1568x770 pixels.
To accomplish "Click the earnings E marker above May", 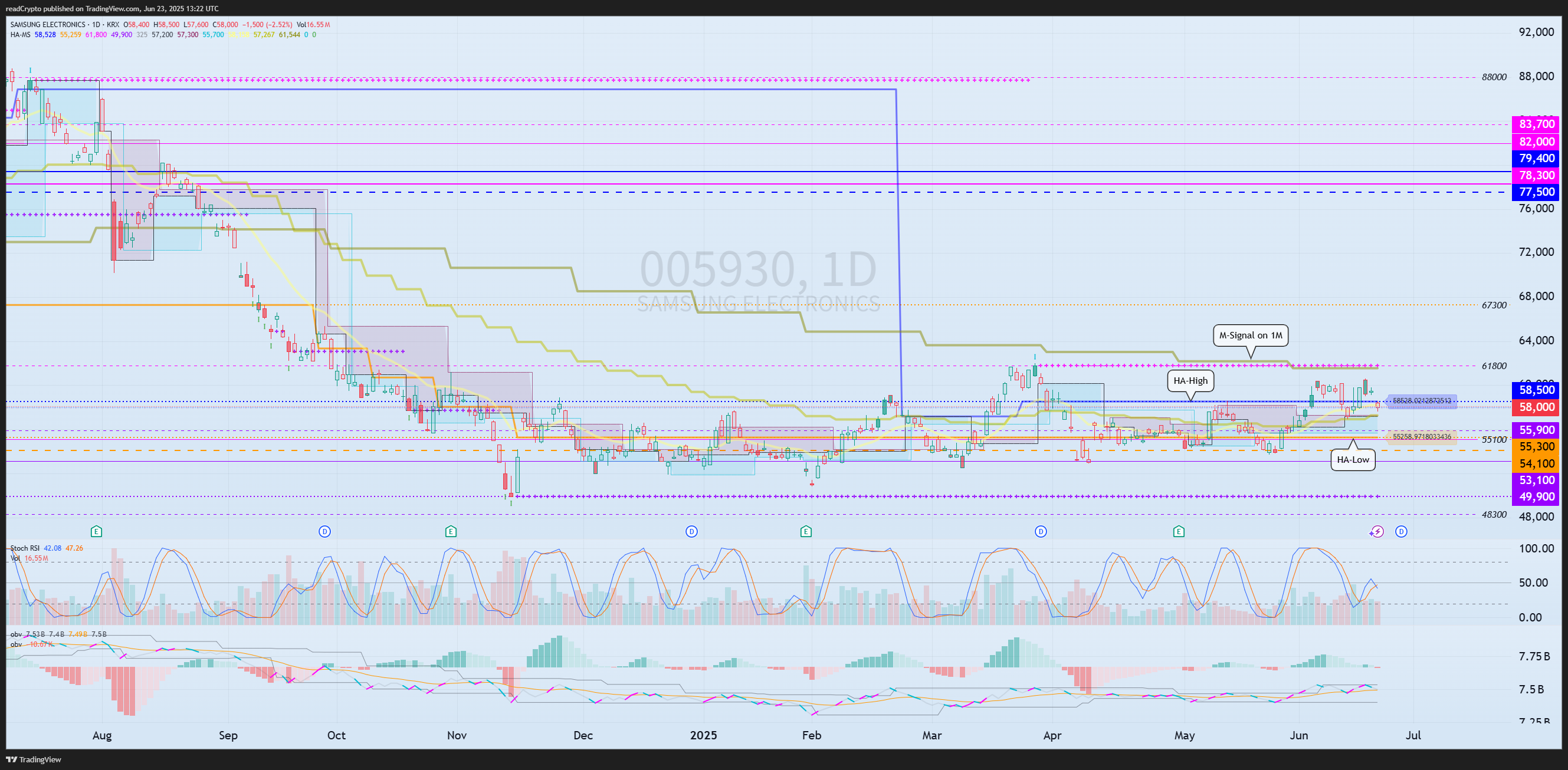I will 1179,532.
